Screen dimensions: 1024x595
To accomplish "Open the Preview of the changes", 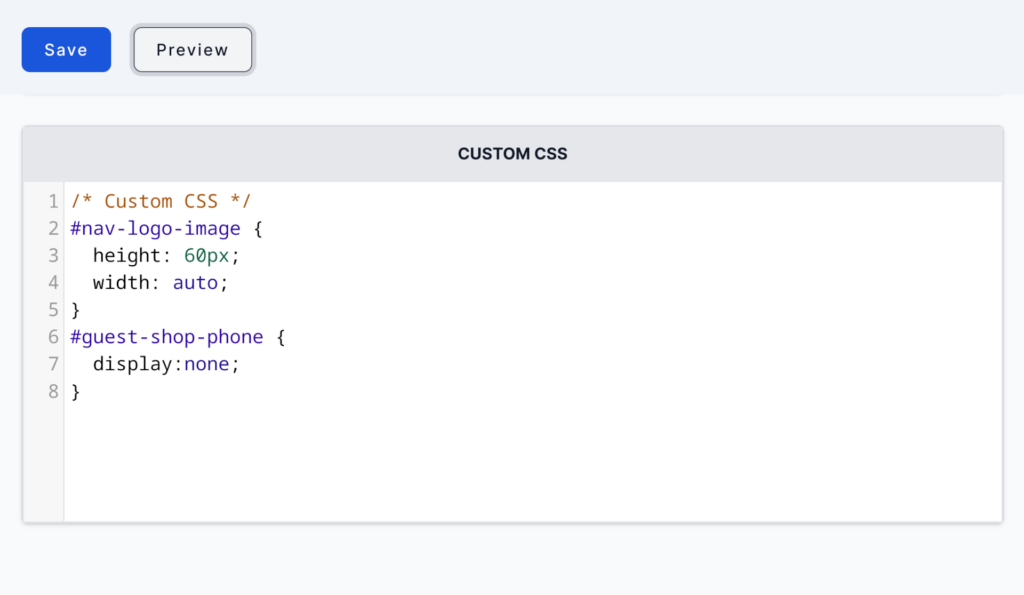I will (x=192, y=50).
